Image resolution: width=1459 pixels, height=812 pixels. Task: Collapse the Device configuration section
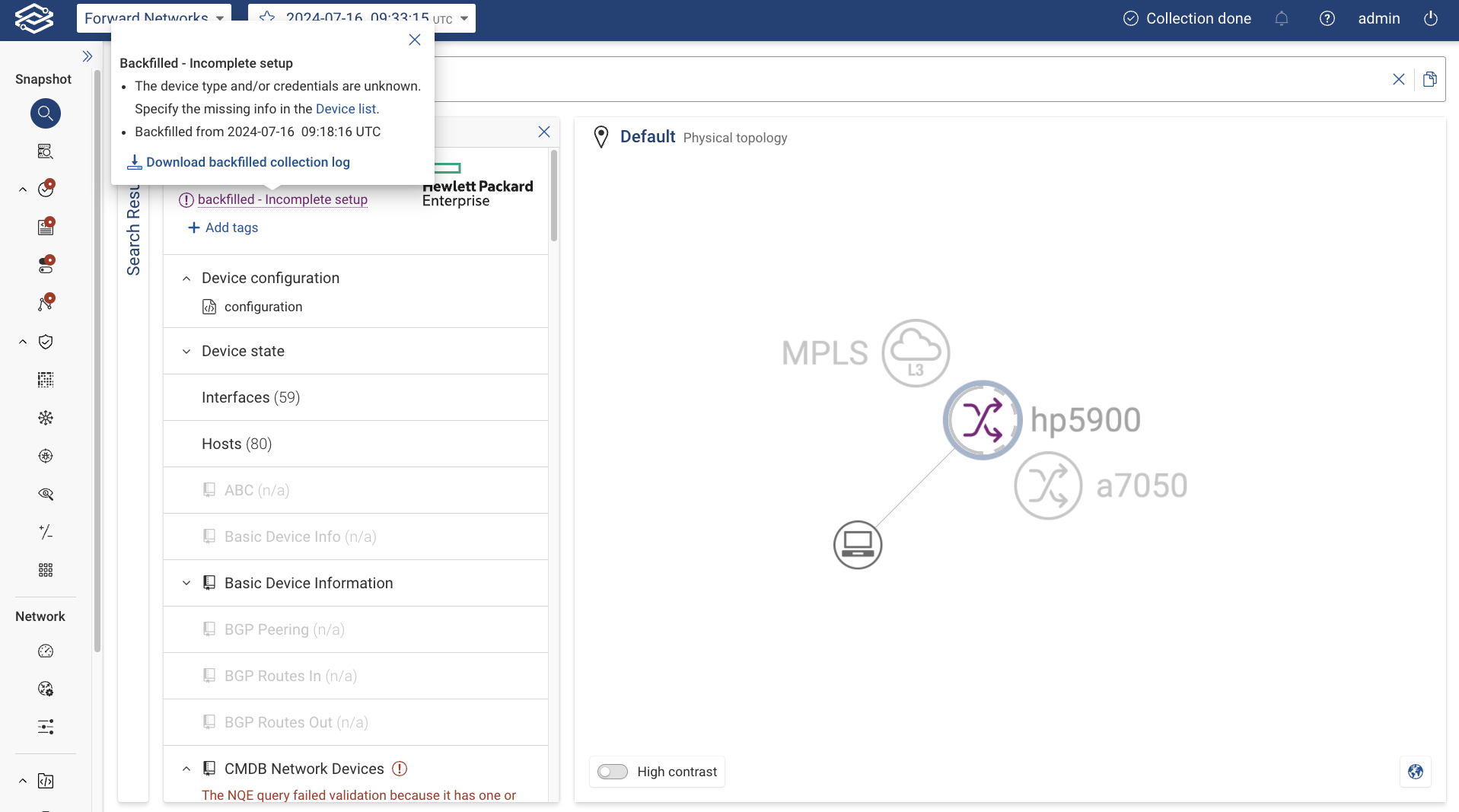click(x=186, y=279)
